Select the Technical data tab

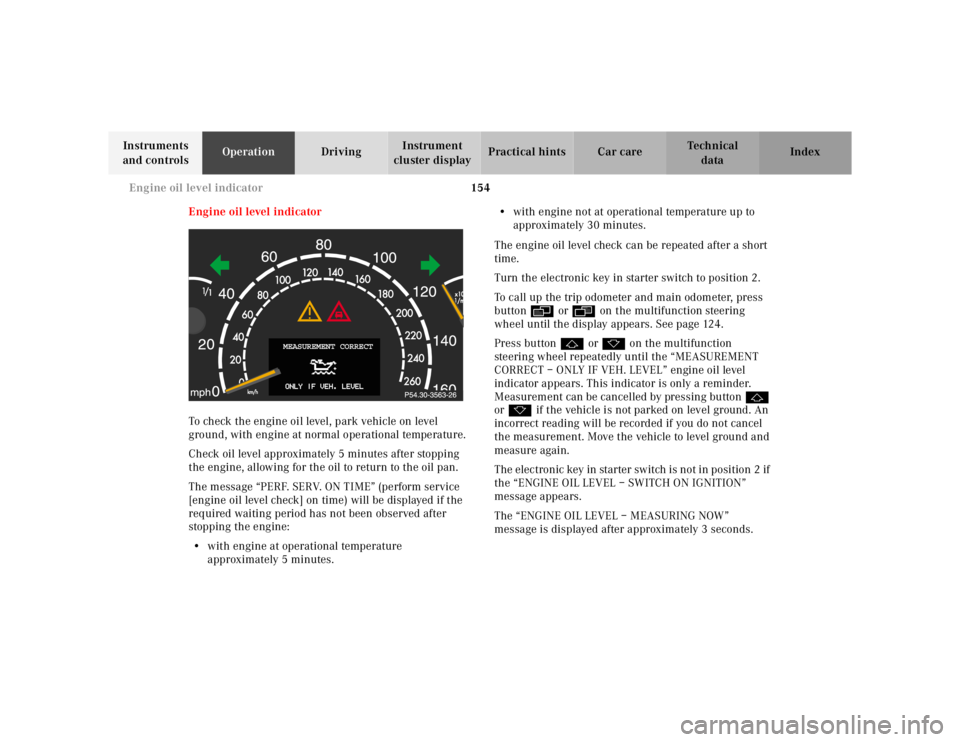[x=712, y=153]
